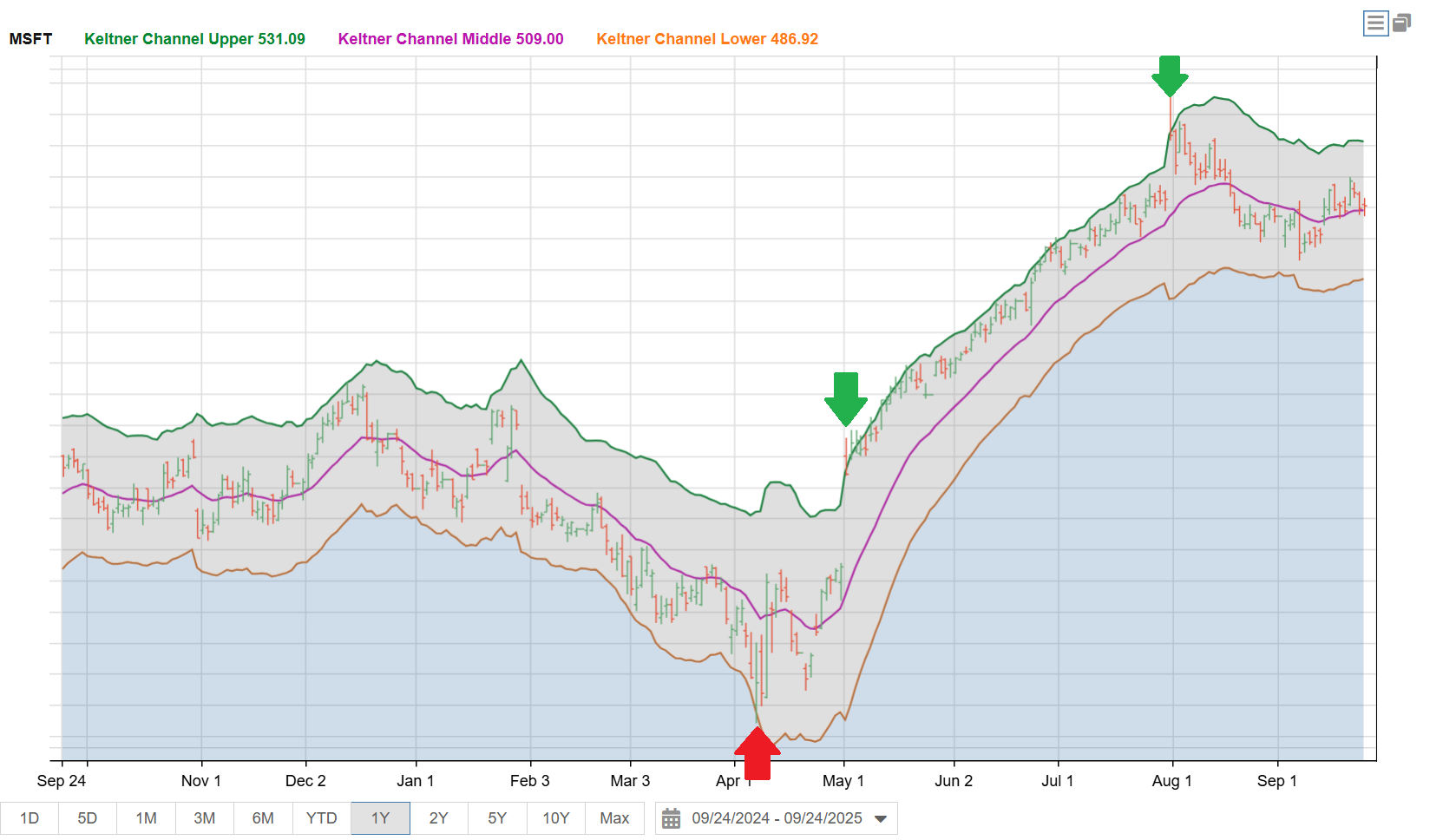Click the calendar icon by date range
1443x840 pixels.
[671, 818]
